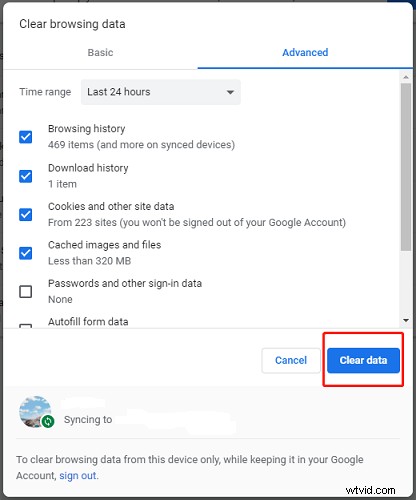Check the Autofill form data checkbox
The width and height of the screenshot is (416, 500).
[26, 326]
